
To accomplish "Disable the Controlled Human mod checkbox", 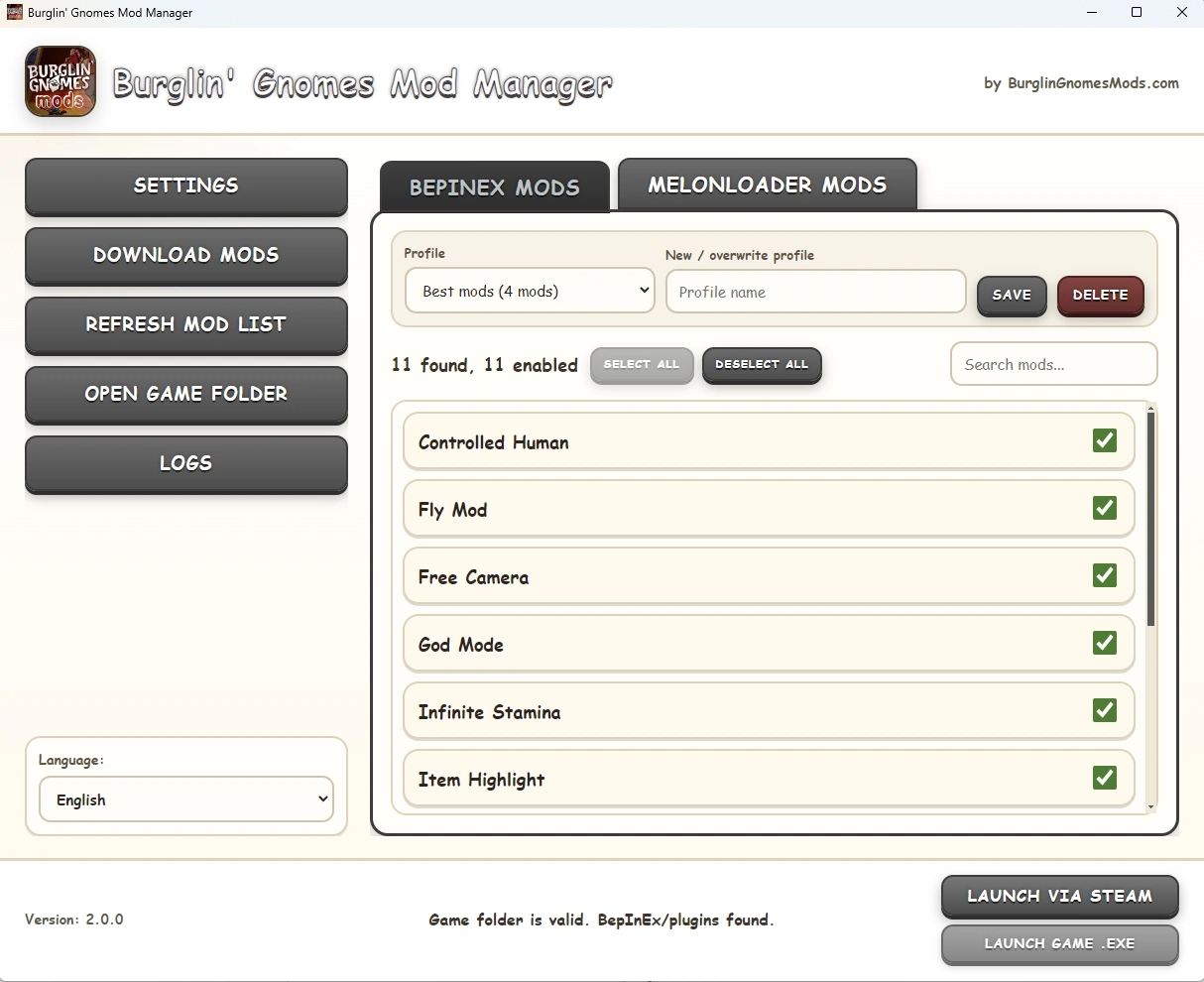I will (x=1105, y=440).
